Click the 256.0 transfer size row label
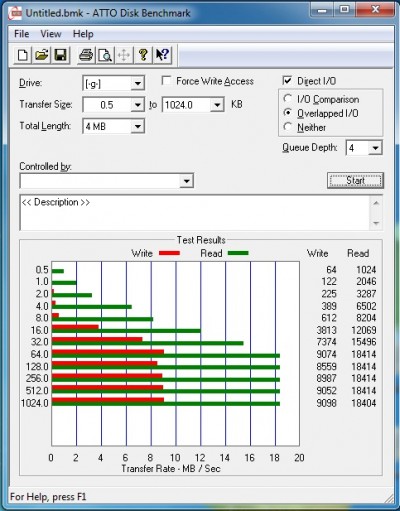The width and height of the screenshot is (400, 511). [37, 378]
